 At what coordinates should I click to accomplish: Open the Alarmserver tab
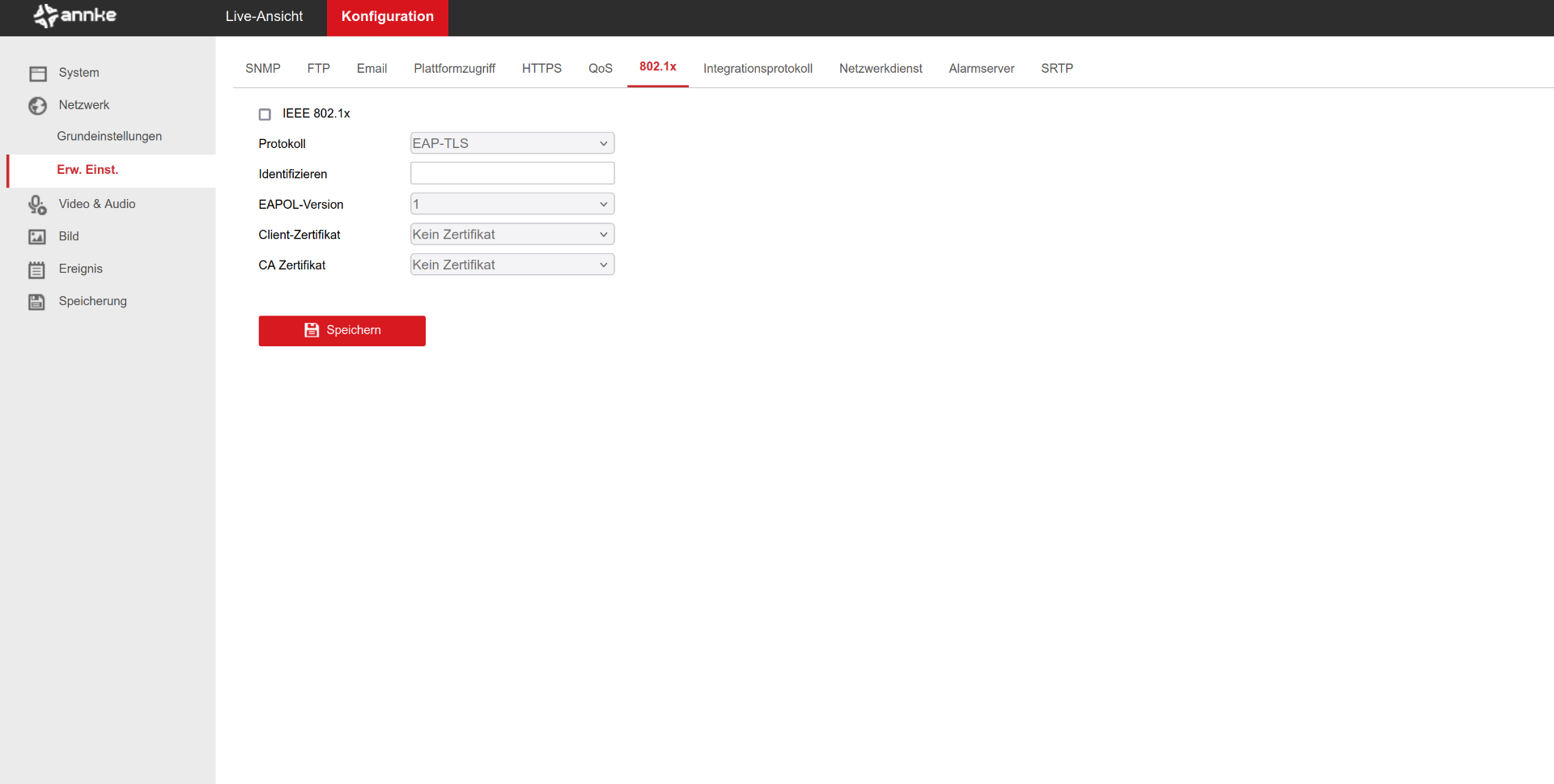click(982, 69)
